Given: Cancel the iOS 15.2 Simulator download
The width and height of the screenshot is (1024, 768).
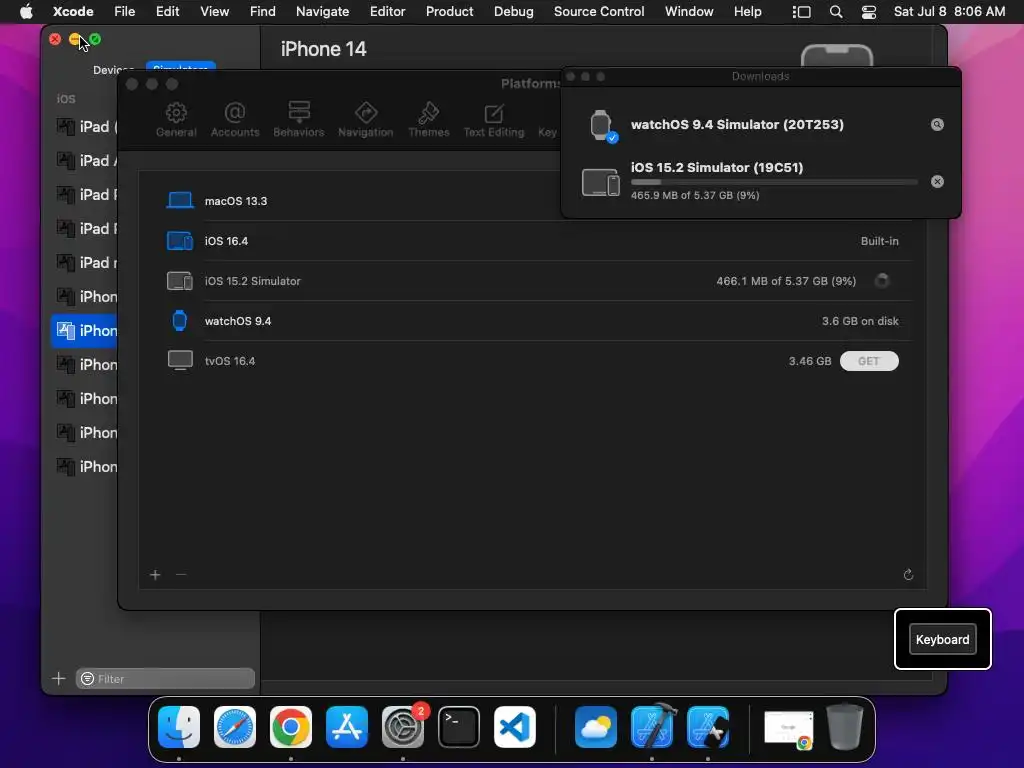Looking at the screenshot, I should (937, 182).
